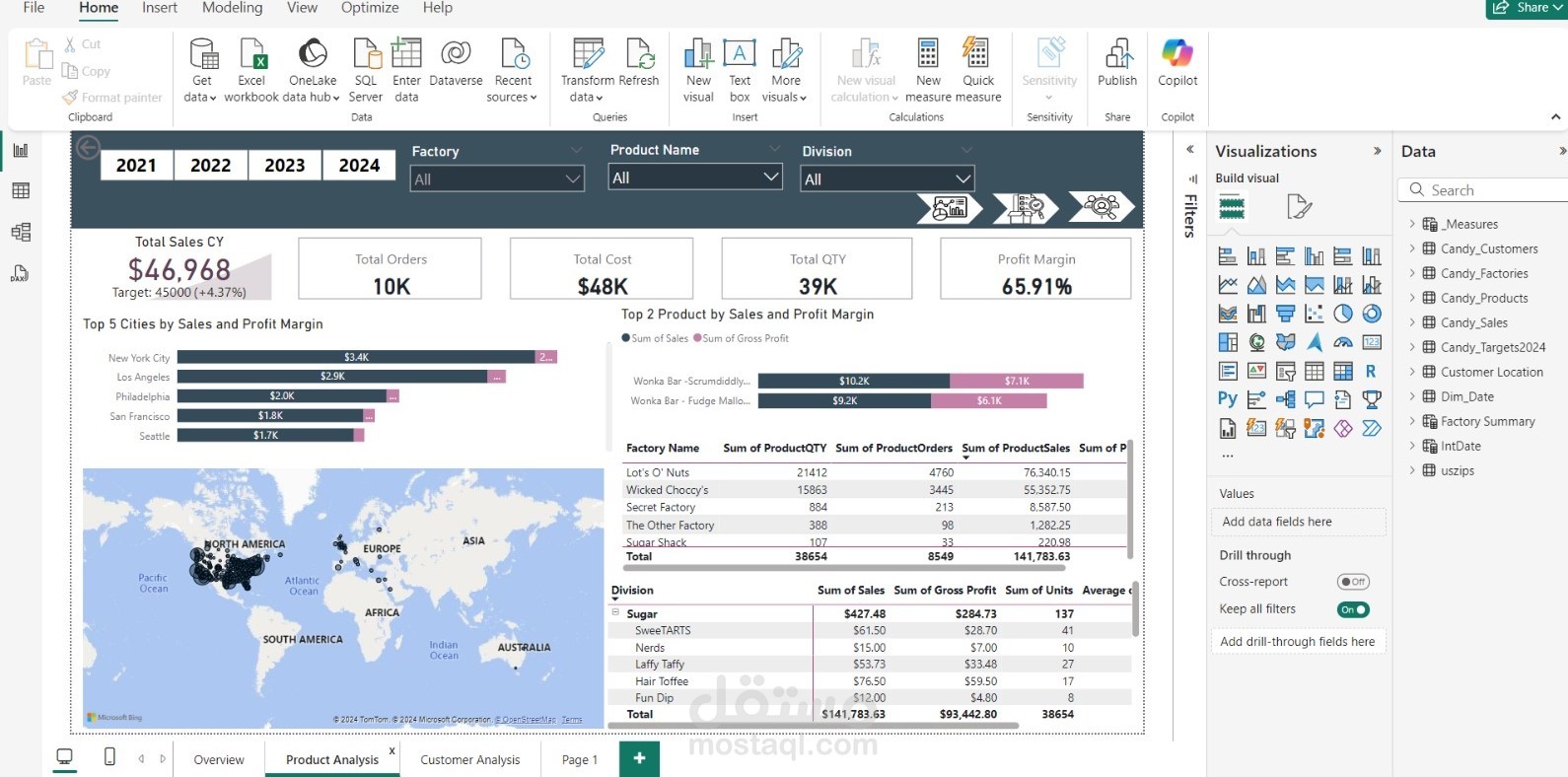Add a new page with plus button
Image resolution: width=1568 pixels, height=777 pixels.
coord(639,758)
